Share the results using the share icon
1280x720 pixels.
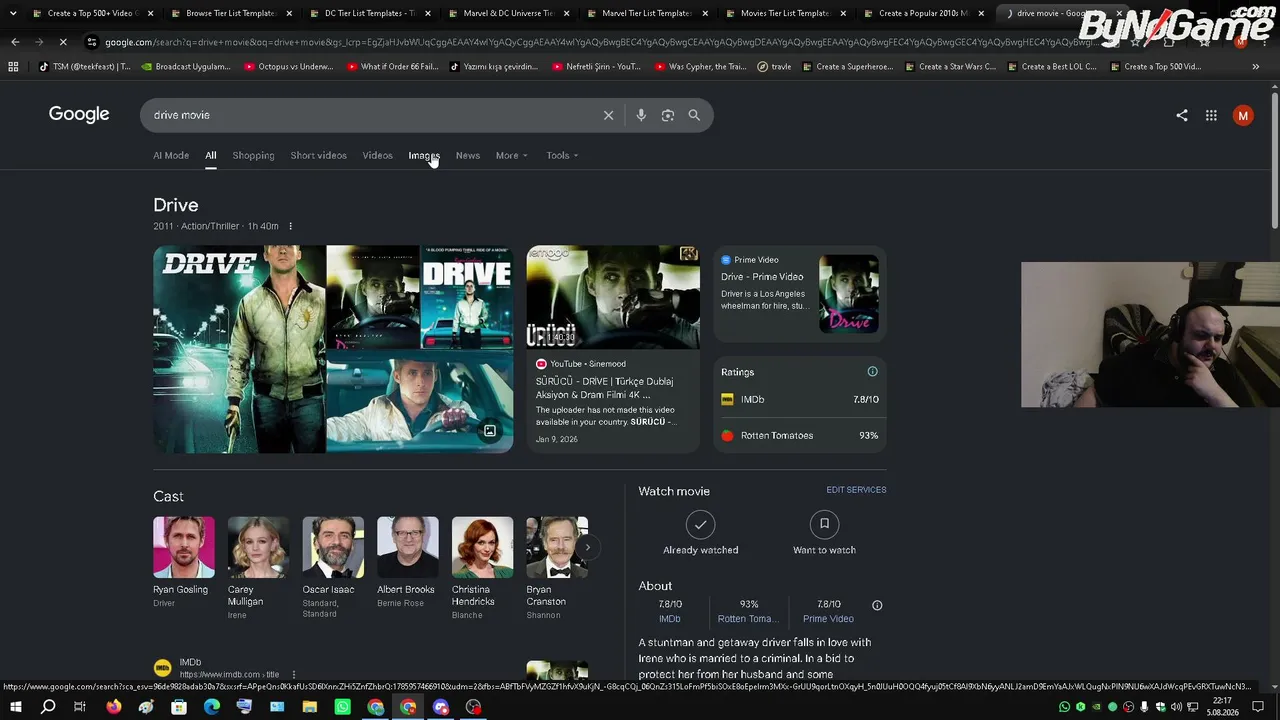pos(1182,115)
